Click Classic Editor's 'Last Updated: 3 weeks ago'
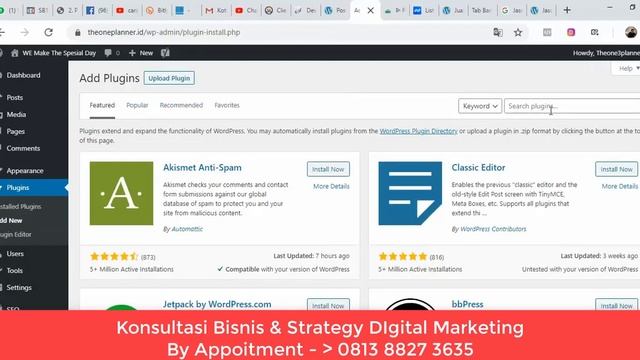This screenshot has width=640, height=360. point(599,256)
